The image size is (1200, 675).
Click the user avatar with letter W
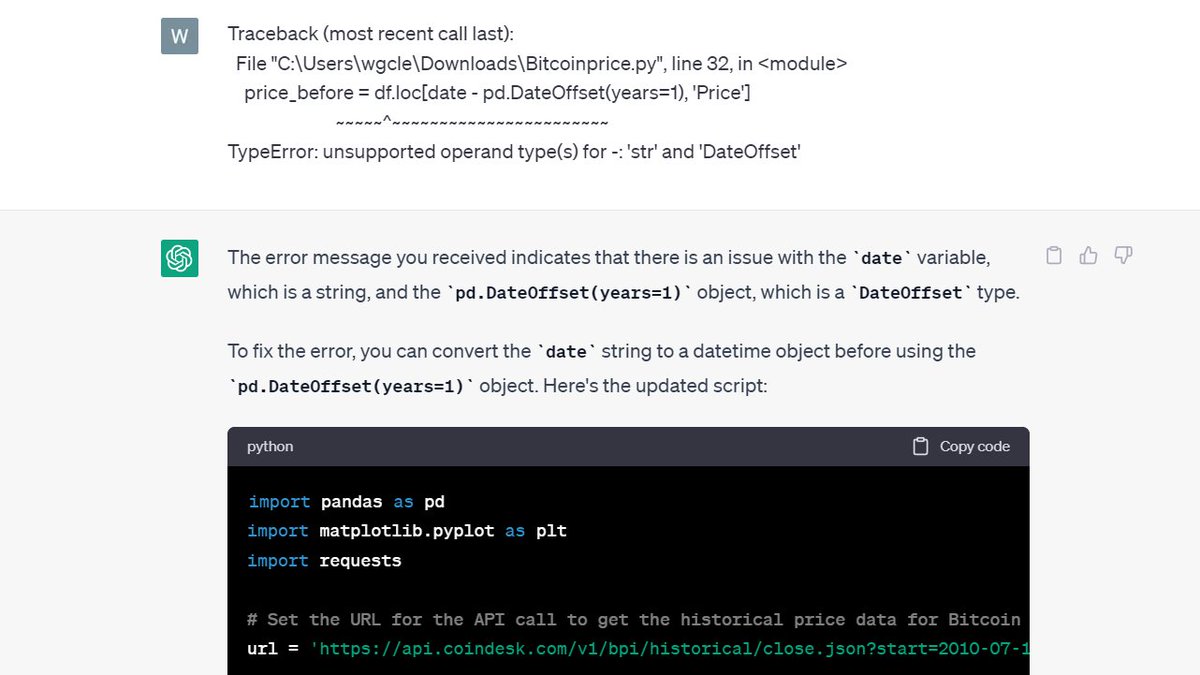179,37
